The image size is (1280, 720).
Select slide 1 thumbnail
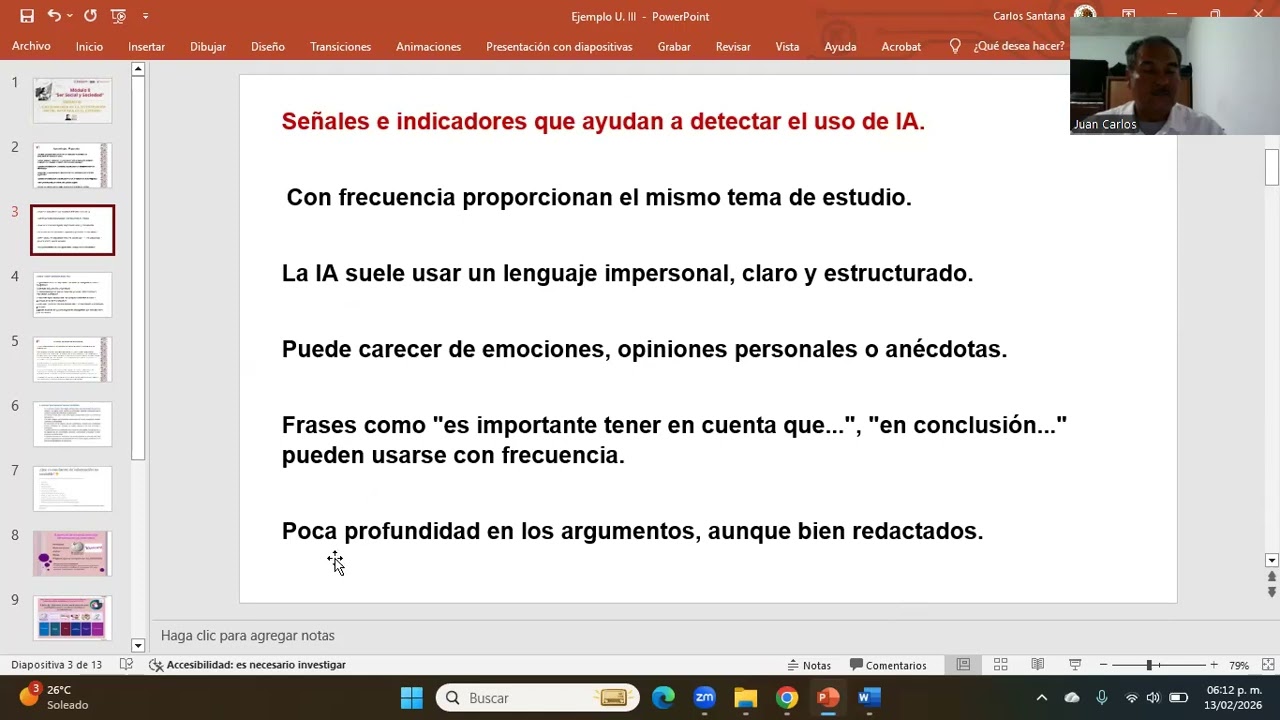pyautogui.click(x=73, y=101)
